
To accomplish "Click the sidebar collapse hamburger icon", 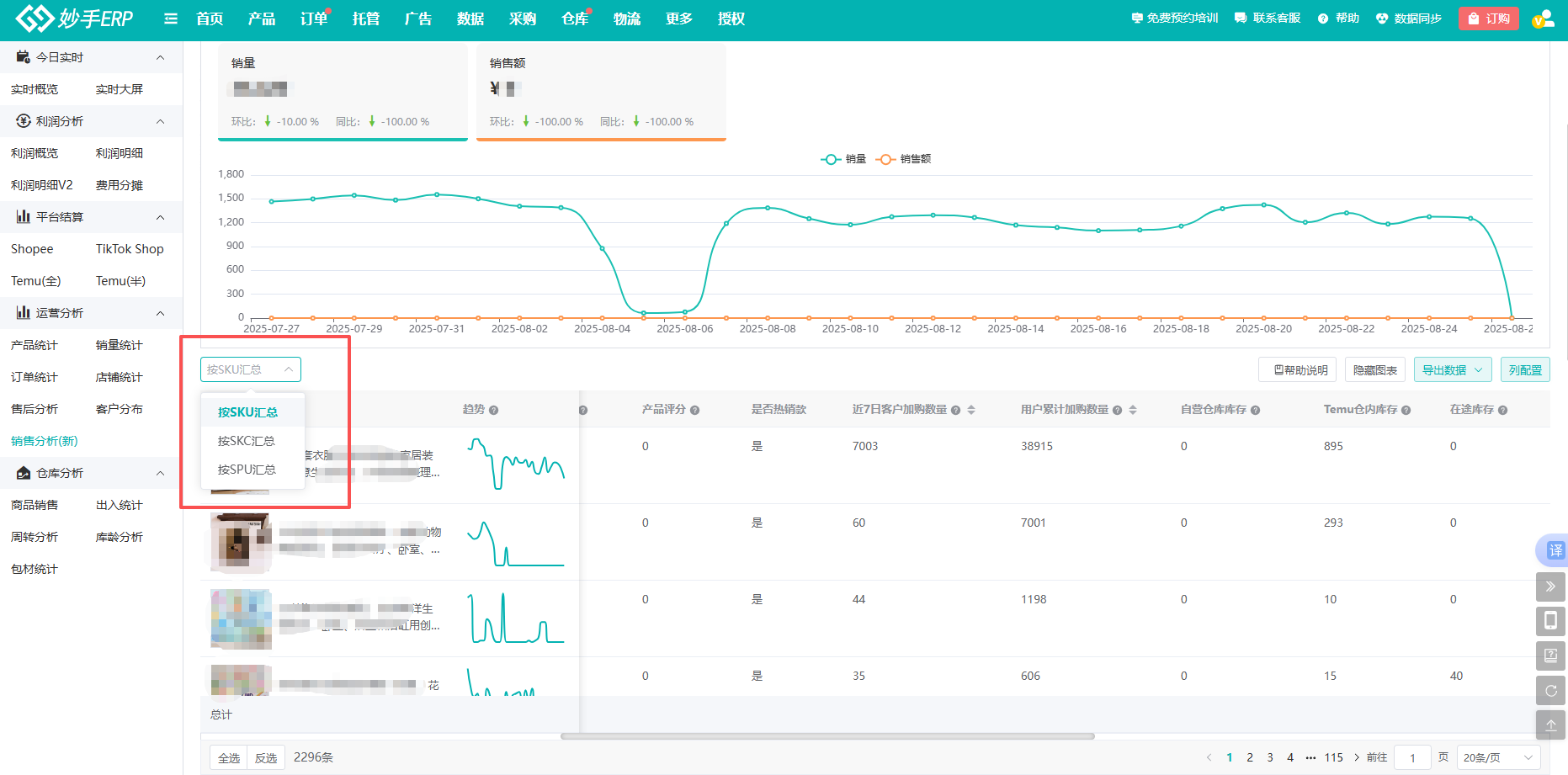I will (x=171, y=19).
